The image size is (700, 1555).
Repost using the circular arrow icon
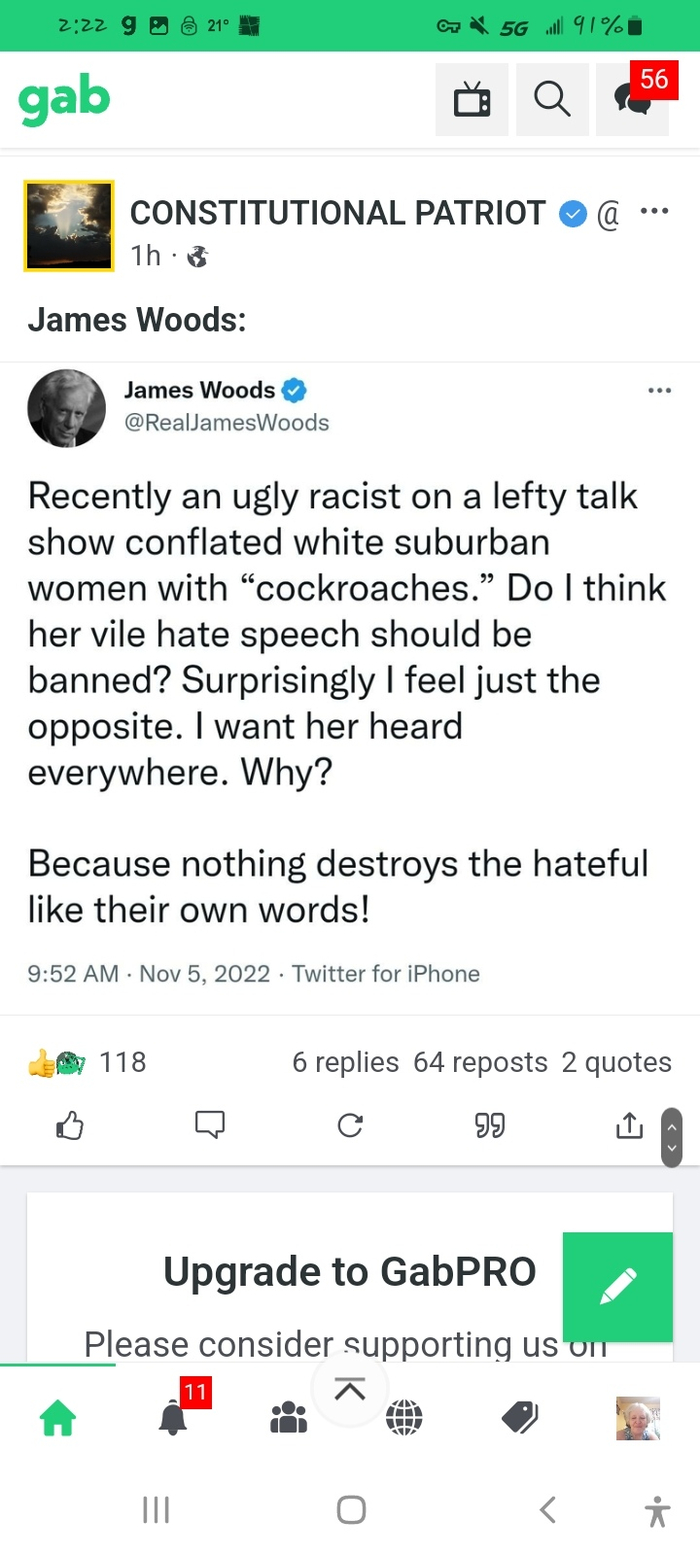pos(350,1126)
